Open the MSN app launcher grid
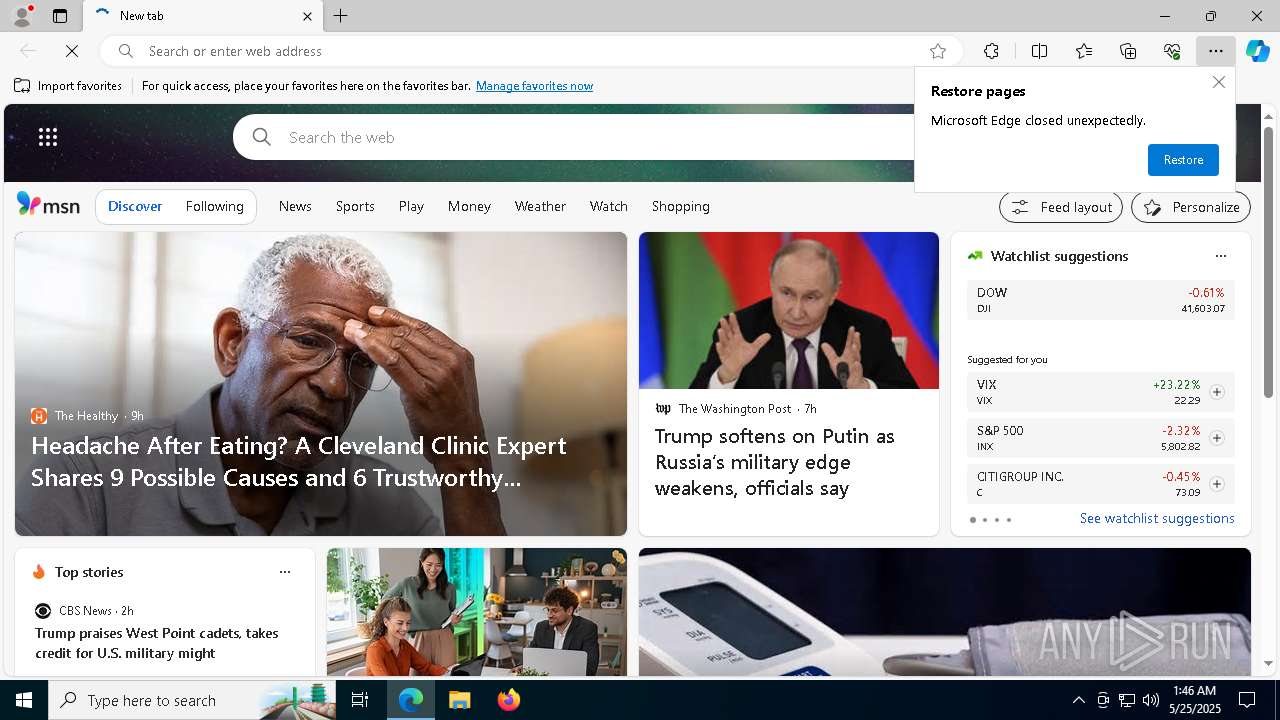This screenshot has width=1280, height=720. coord(48,137)
